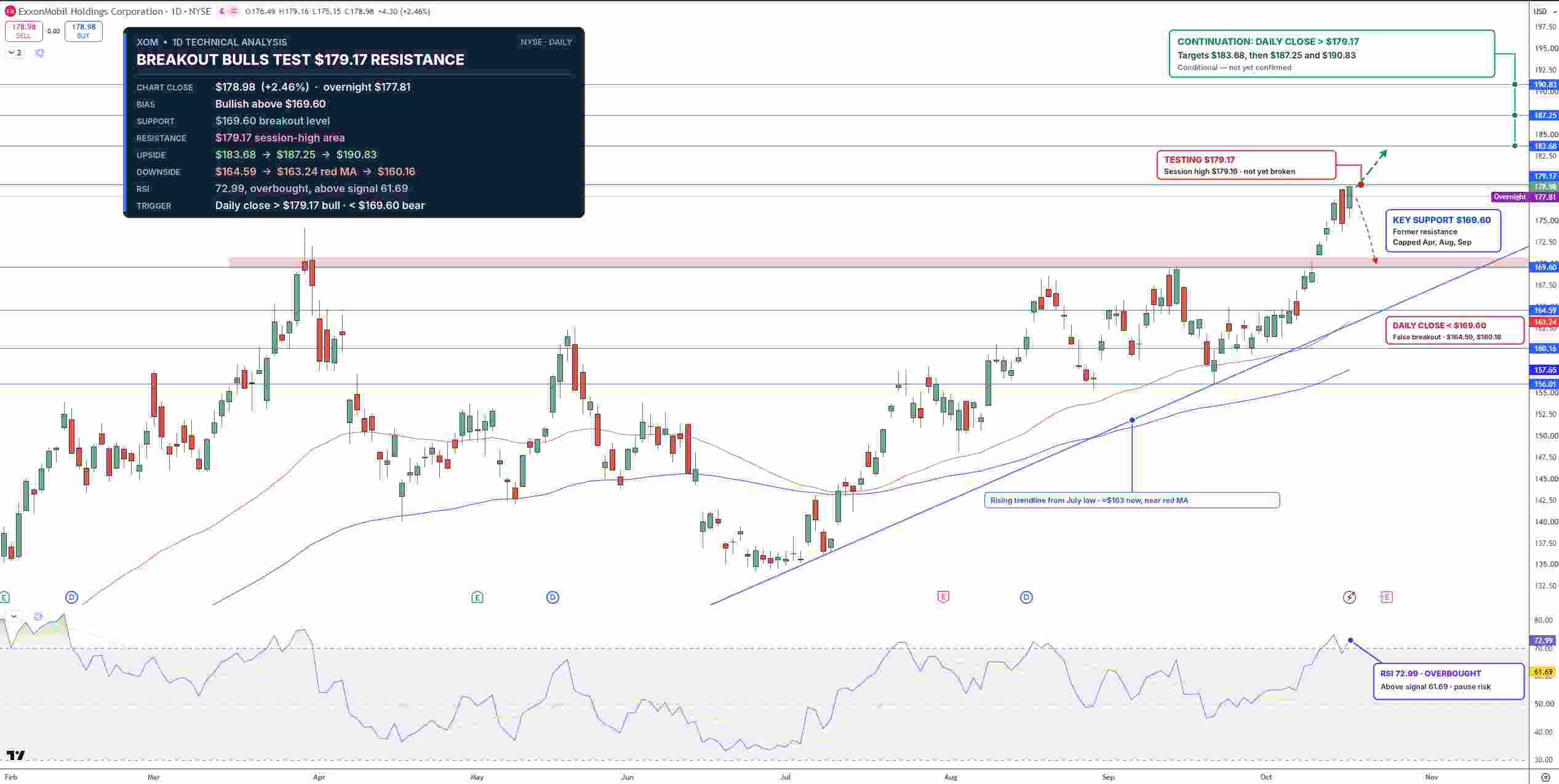Viewport: 1559px width, 784px height.
Task: Click the 190.83 price line label
Action: point(1544,84)
